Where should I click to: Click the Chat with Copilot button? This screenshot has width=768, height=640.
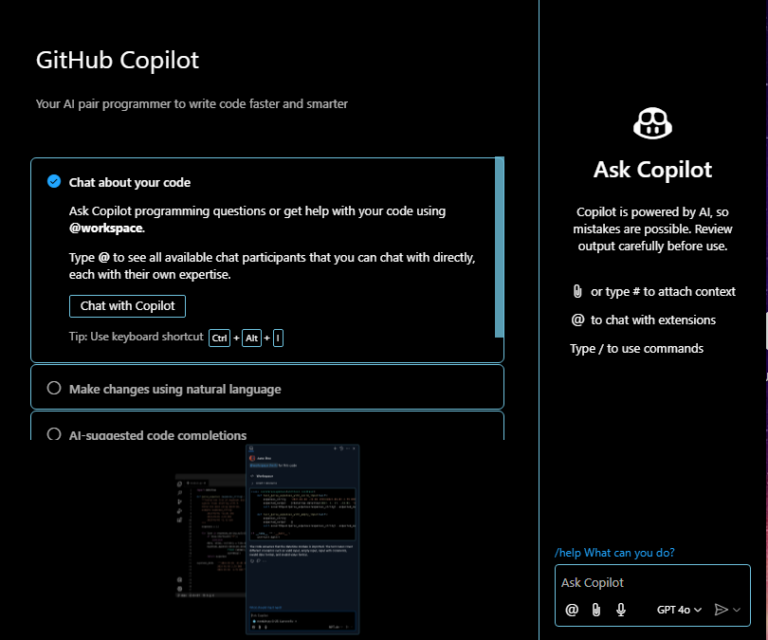click(127, 306)
